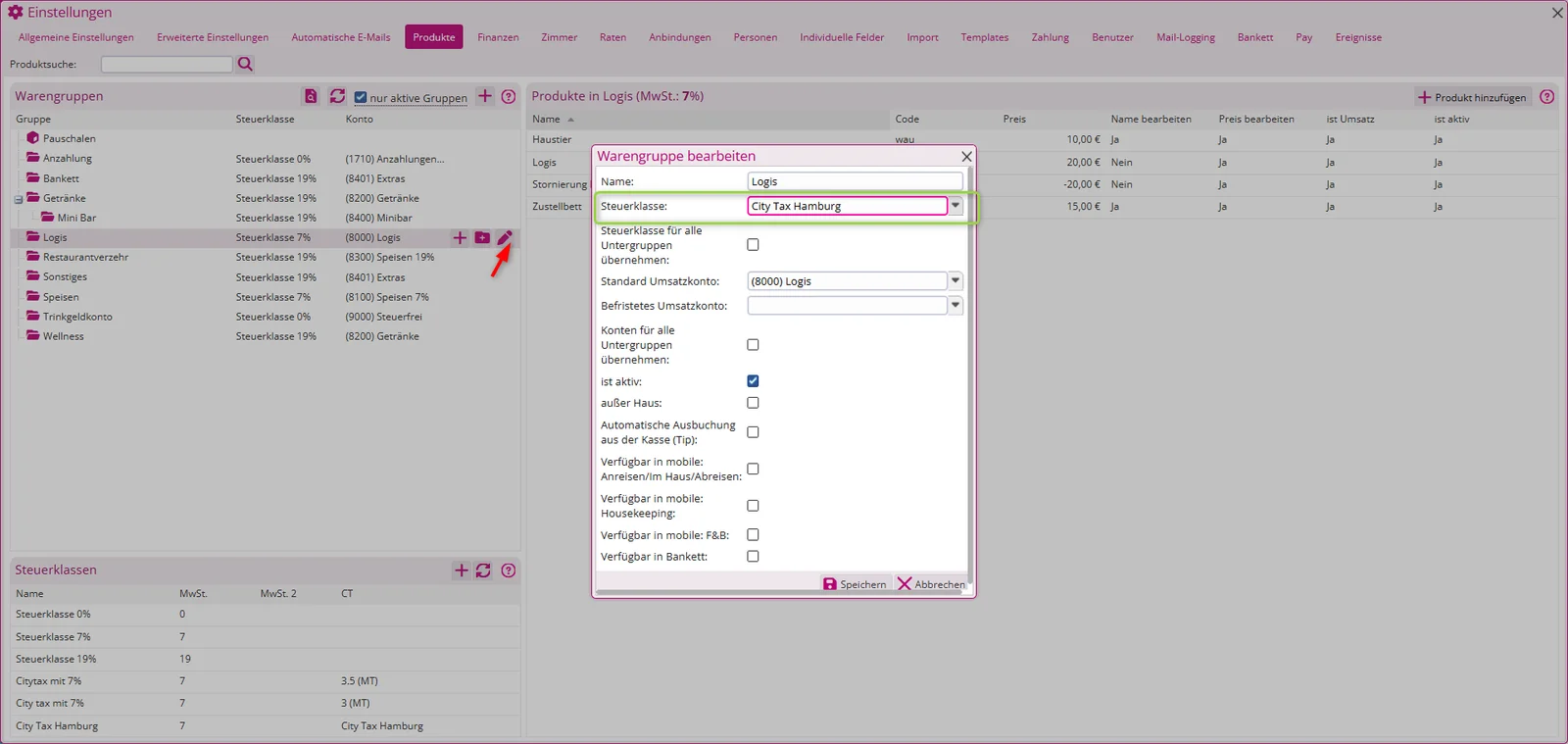Screen dimensions: 1568x744
Task: Open the Steuerklasse dropdown arrow
Action: (955, 206)
